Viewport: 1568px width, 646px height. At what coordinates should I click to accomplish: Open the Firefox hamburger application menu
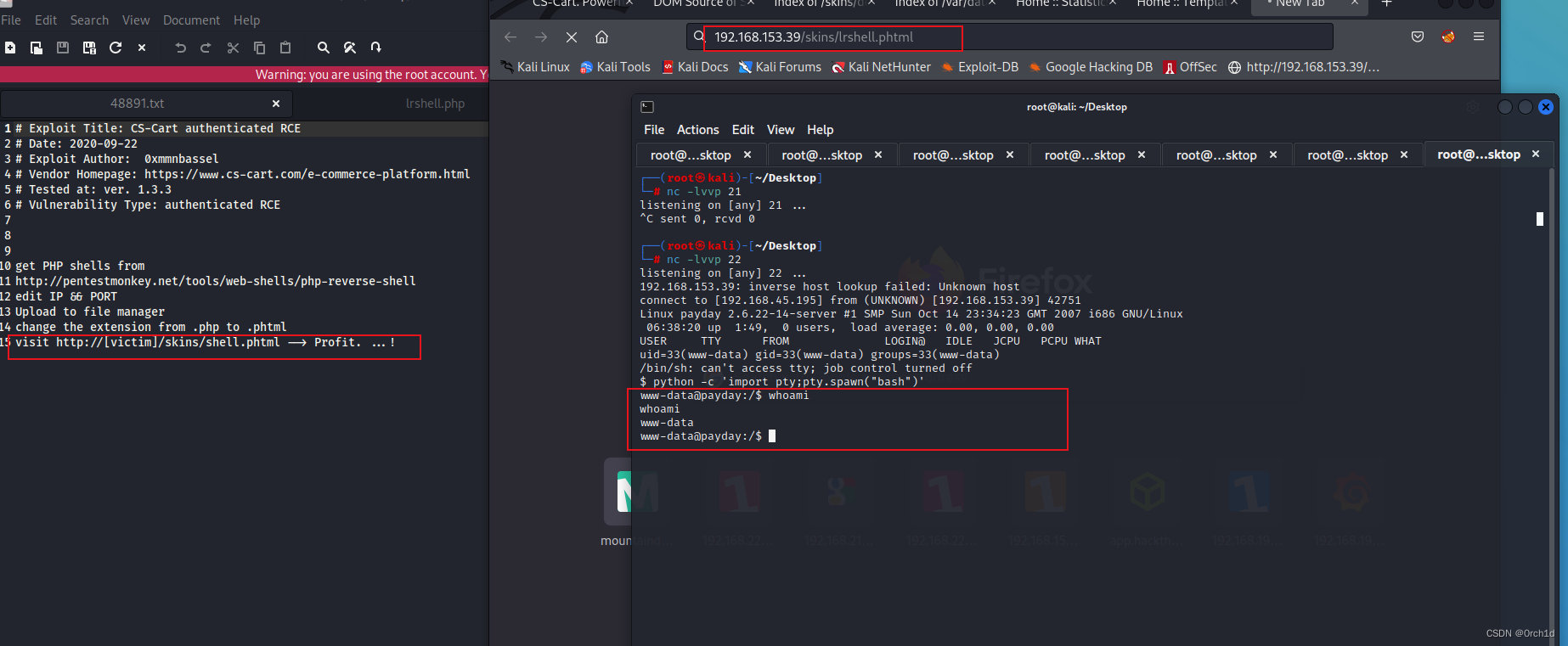click(1479, 37)
